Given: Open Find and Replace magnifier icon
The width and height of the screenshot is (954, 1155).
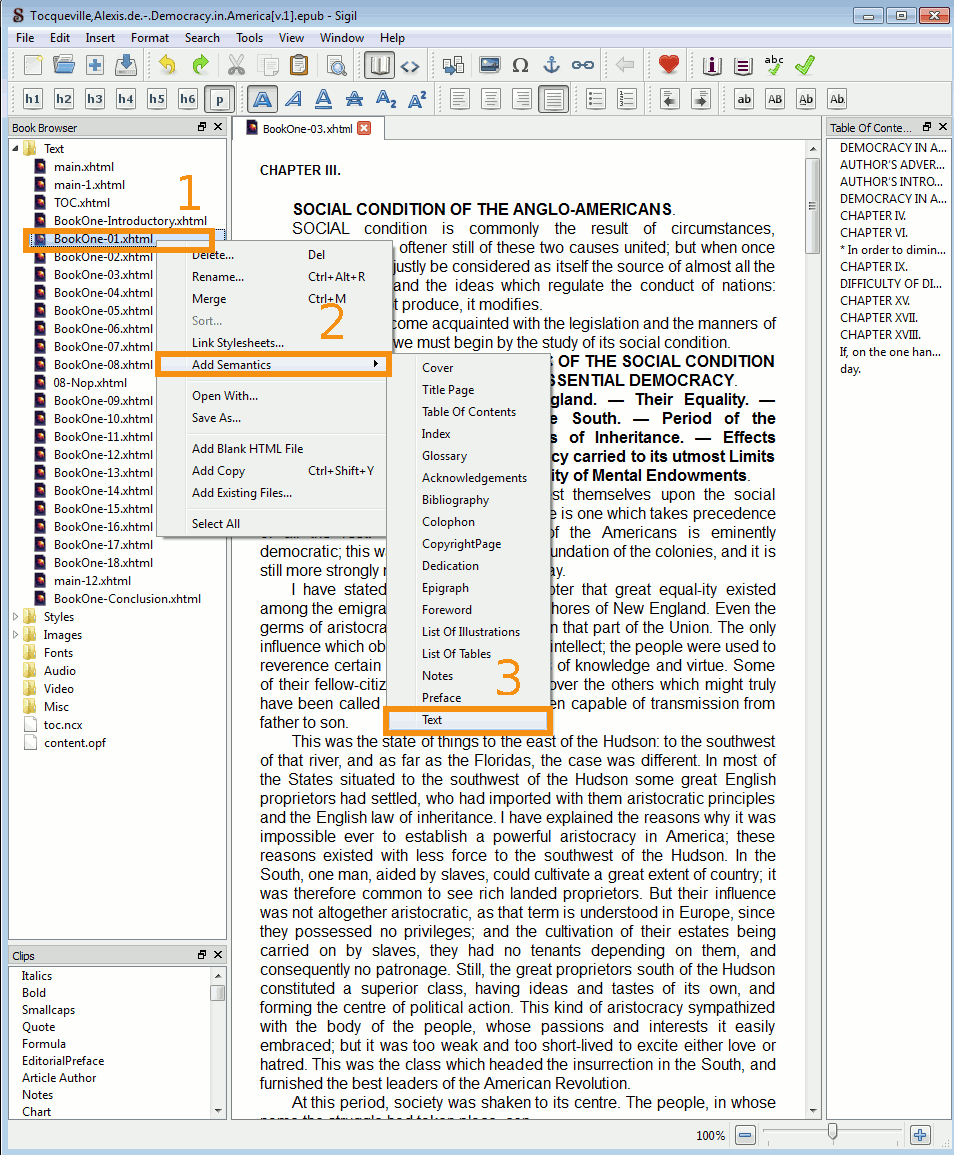Looking at the screenshot, I should coord(337,66).
